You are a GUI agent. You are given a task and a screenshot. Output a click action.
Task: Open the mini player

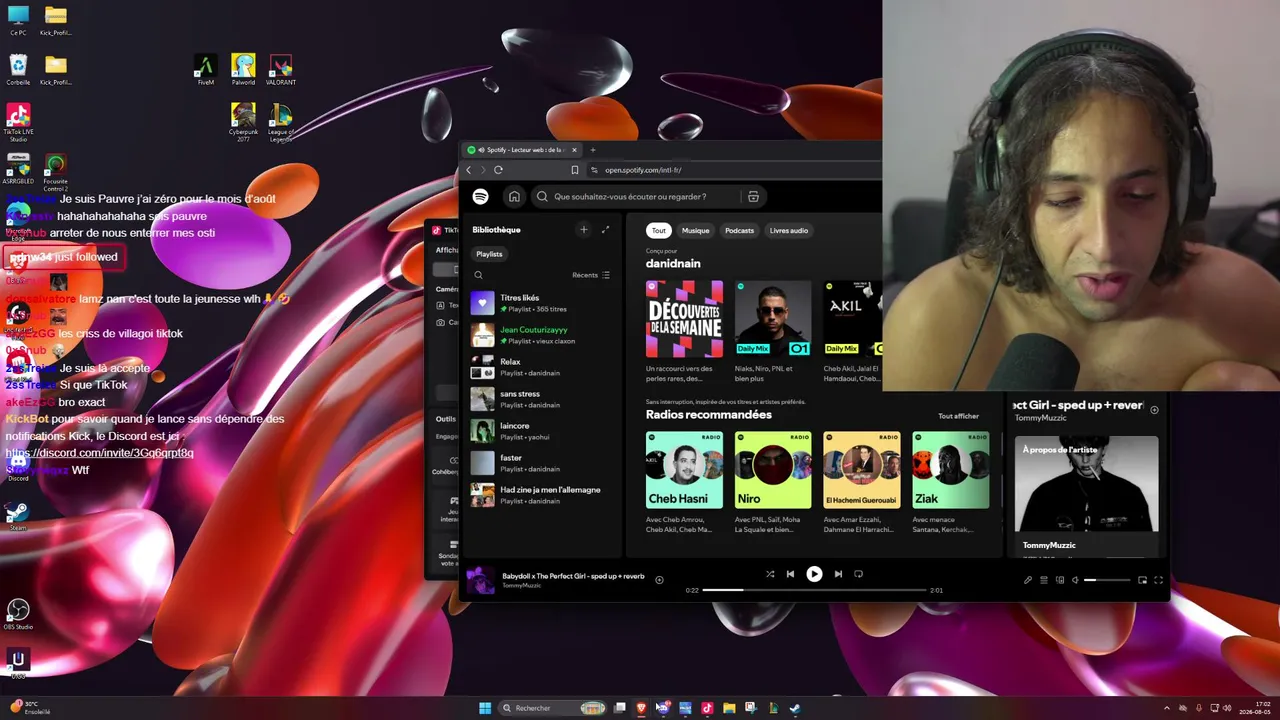point(1143,580)
